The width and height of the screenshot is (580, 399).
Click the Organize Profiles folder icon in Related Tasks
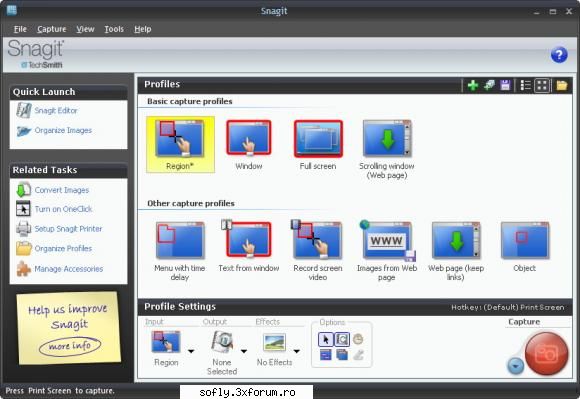pos(23,248)
